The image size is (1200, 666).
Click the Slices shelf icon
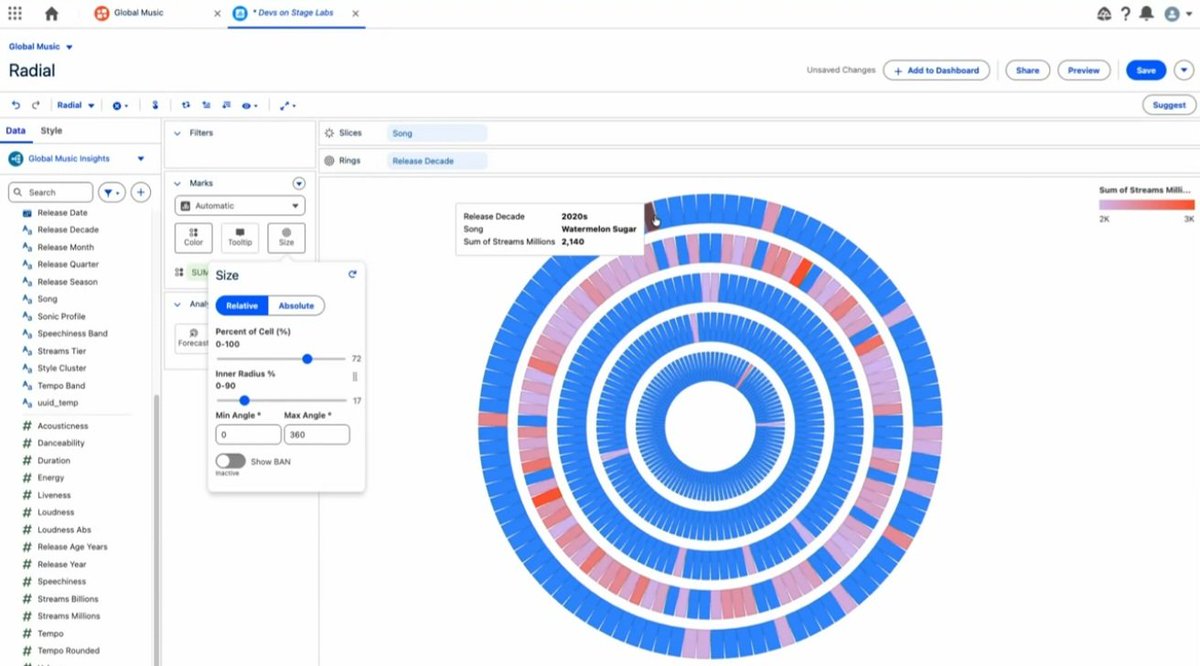tap(329, 133)
